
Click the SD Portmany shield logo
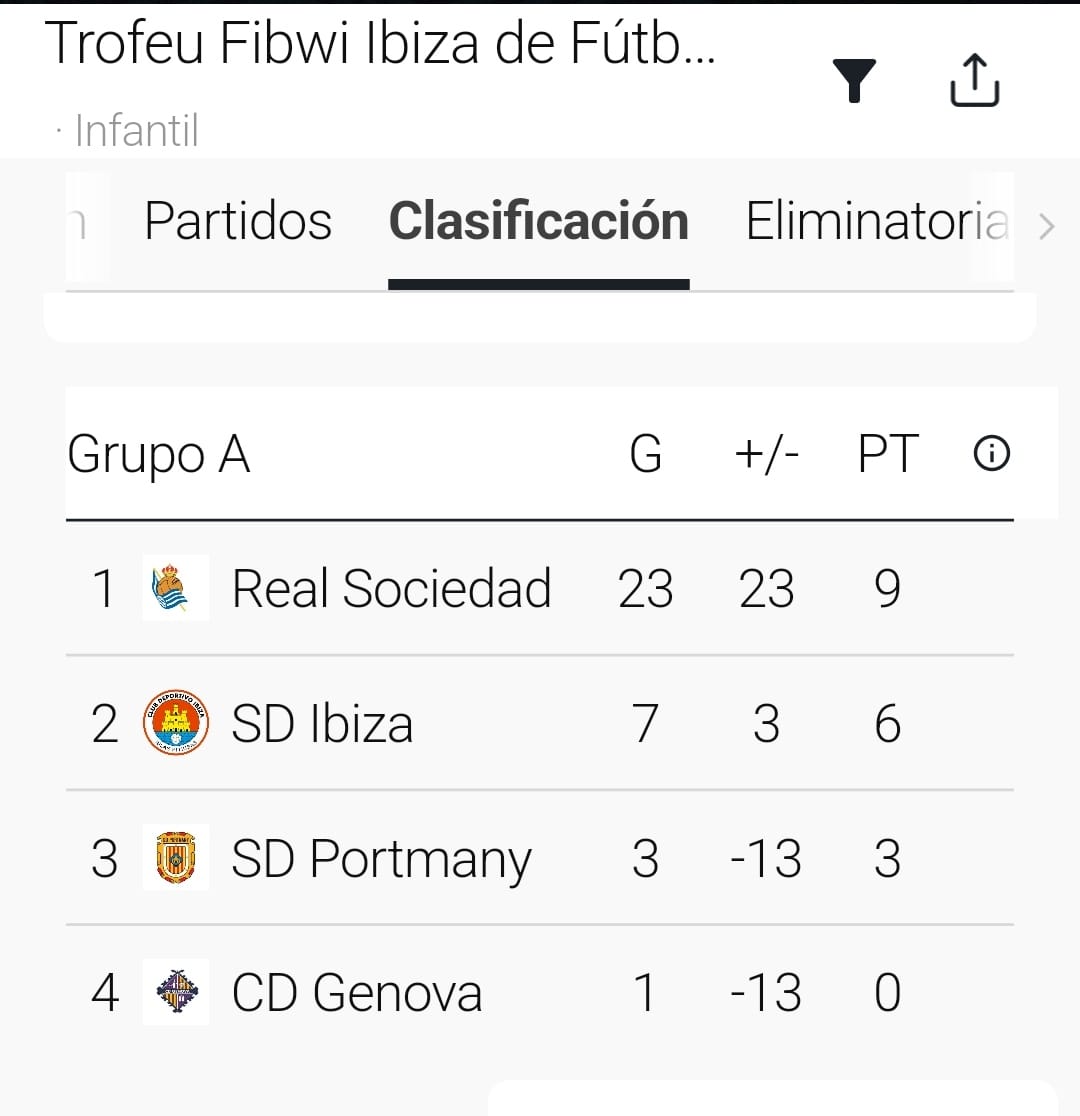click(x=176, y=858)
